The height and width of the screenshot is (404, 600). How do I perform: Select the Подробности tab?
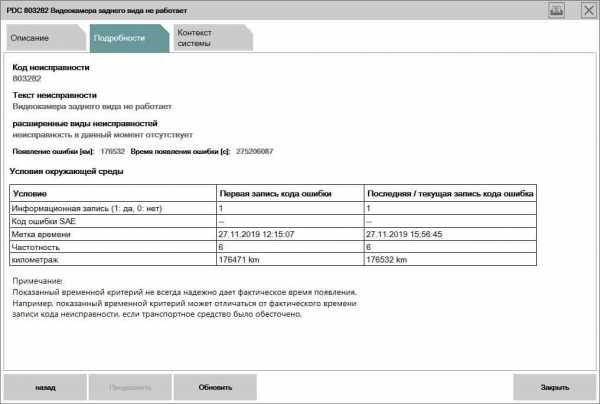[112, 38]
